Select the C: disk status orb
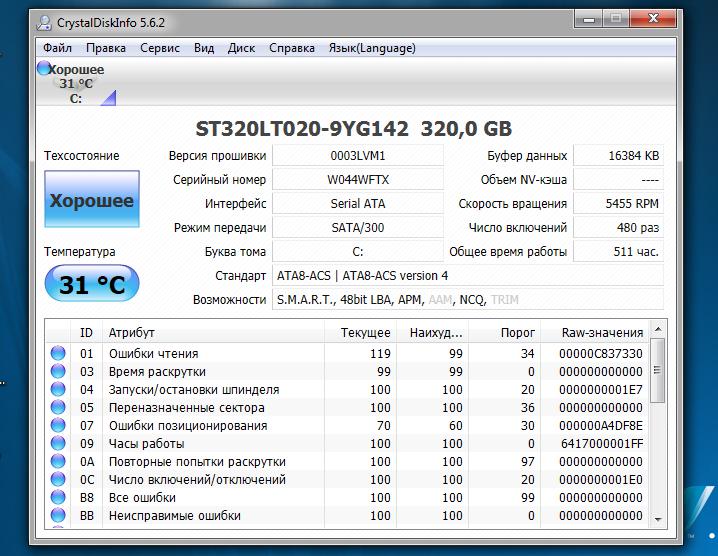 44,68
